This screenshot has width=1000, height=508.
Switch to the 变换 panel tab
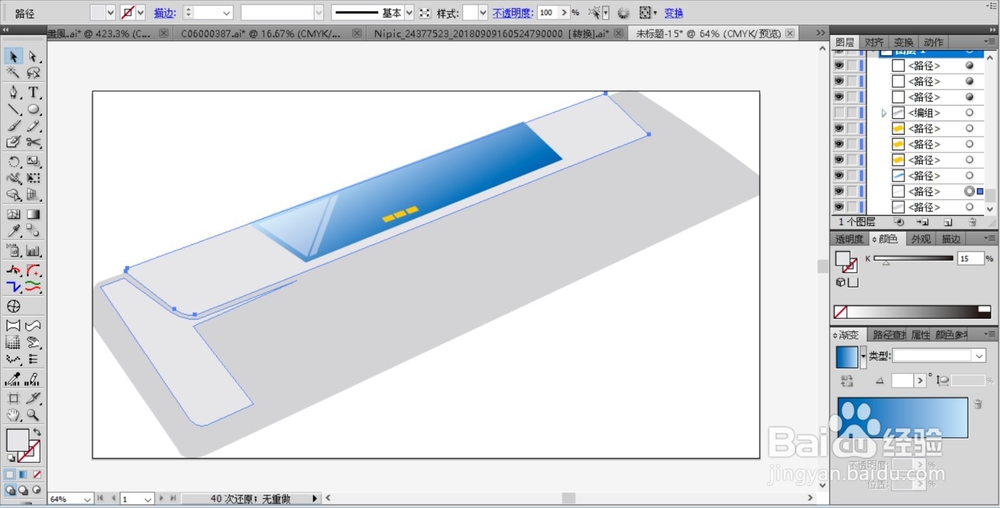point(903,42)
